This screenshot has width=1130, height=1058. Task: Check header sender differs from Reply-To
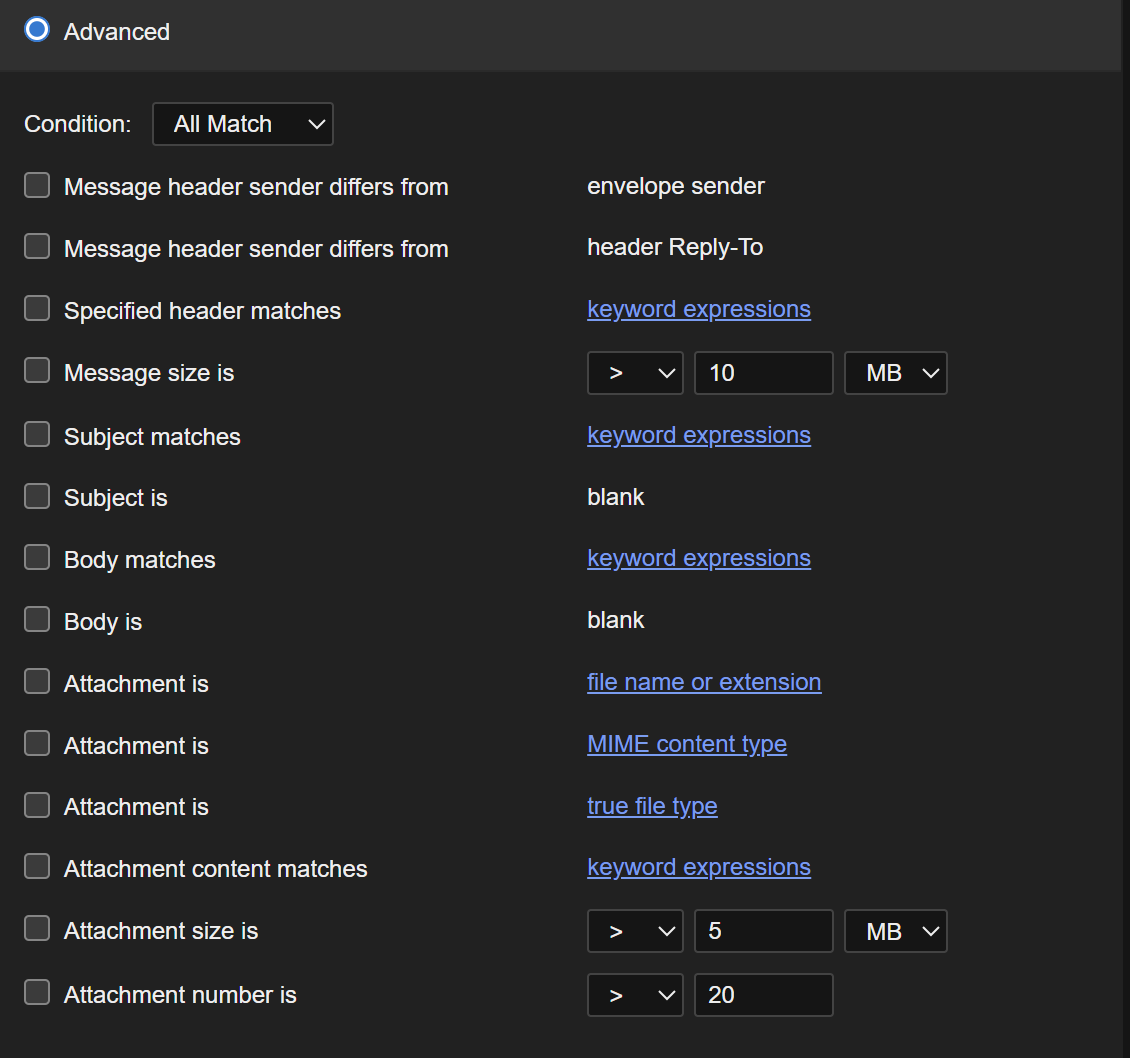click(37, 247)
